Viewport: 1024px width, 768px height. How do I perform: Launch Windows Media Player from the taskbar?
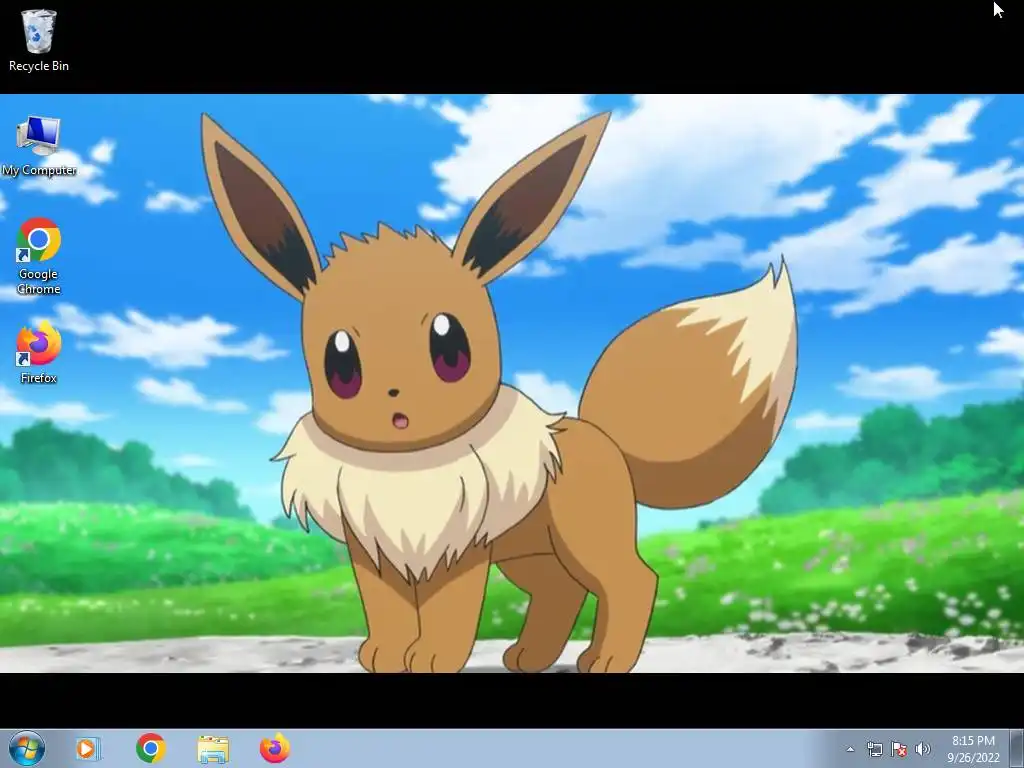(88, 748)
